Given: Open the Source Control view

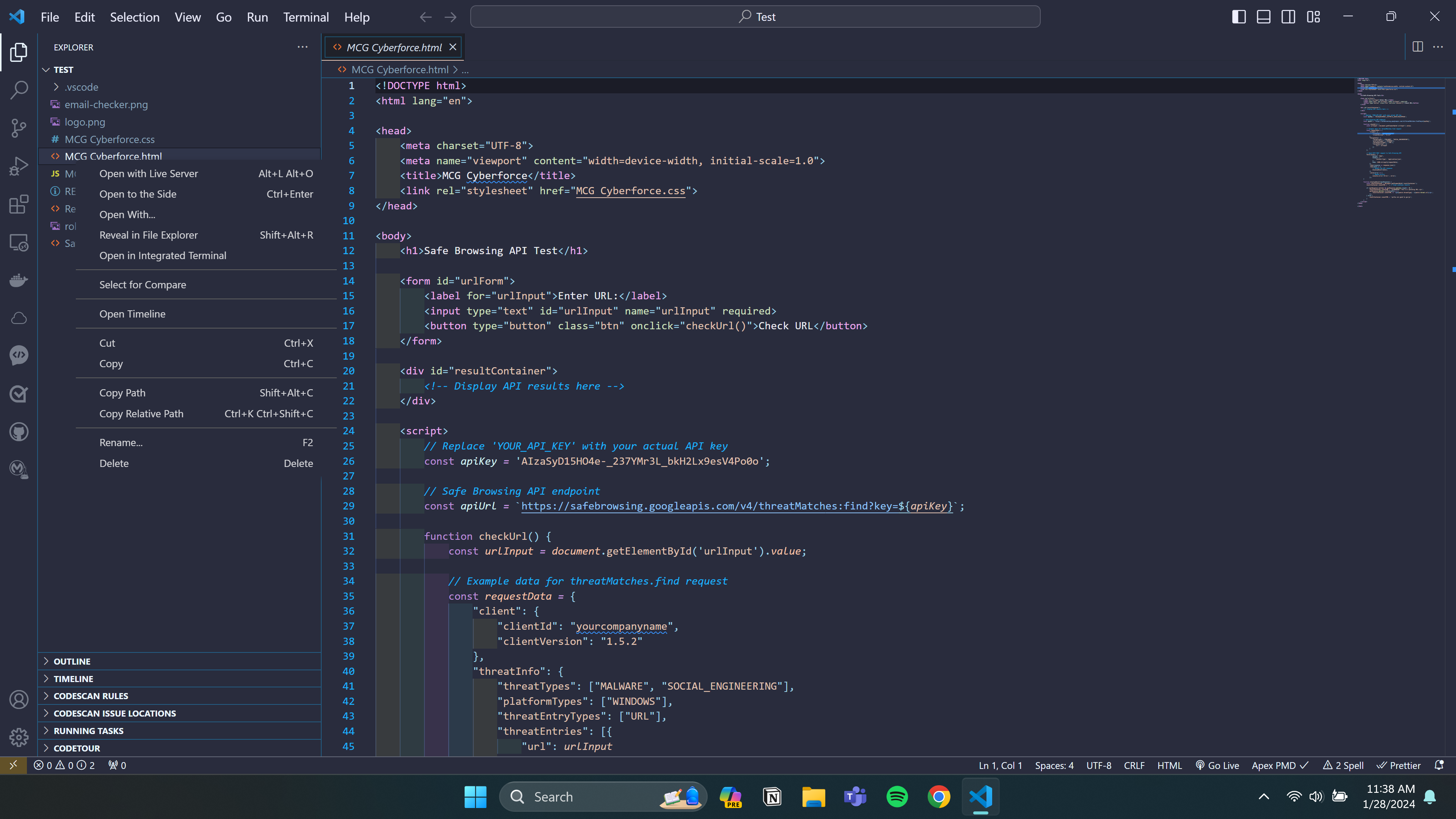Looking at the screenshot, I should click(19, 128).
